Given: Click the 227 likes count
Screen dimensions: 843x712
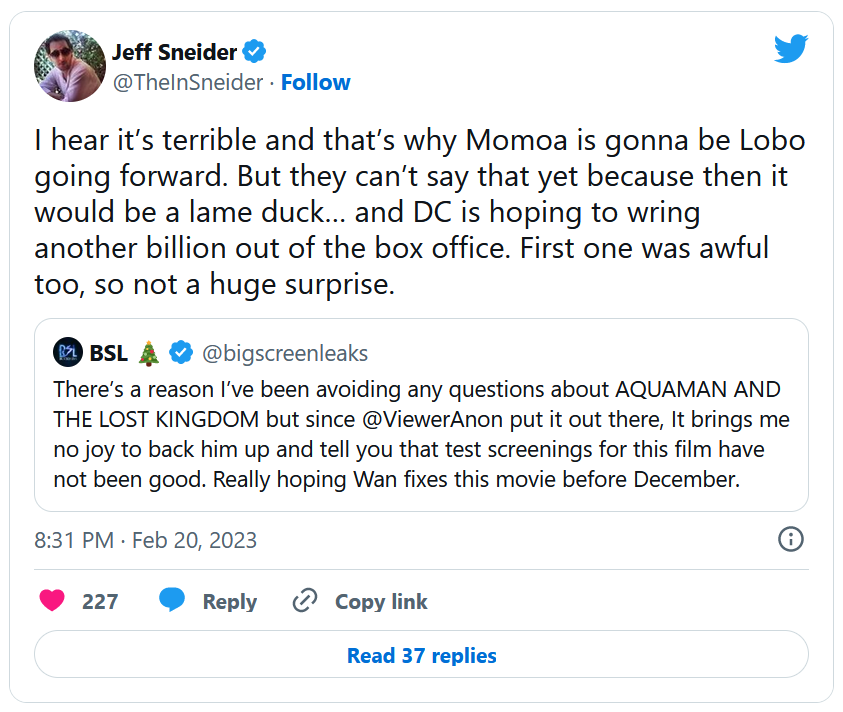Looking at the screenshot, I should pos(100,602).
